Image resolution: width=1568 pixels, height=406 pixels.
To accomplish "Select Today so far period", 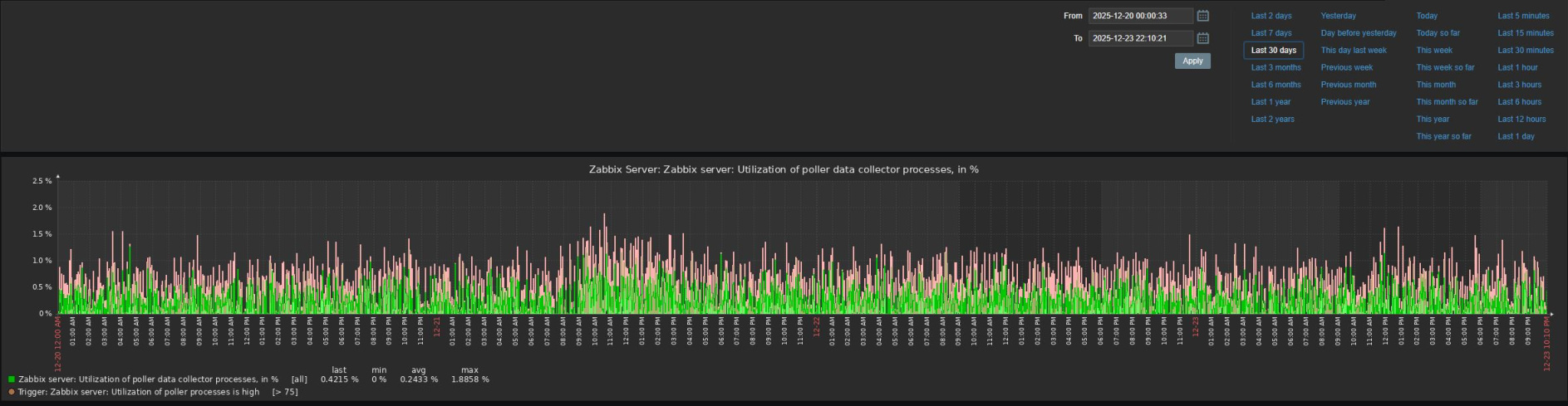I will (1438, 33).
